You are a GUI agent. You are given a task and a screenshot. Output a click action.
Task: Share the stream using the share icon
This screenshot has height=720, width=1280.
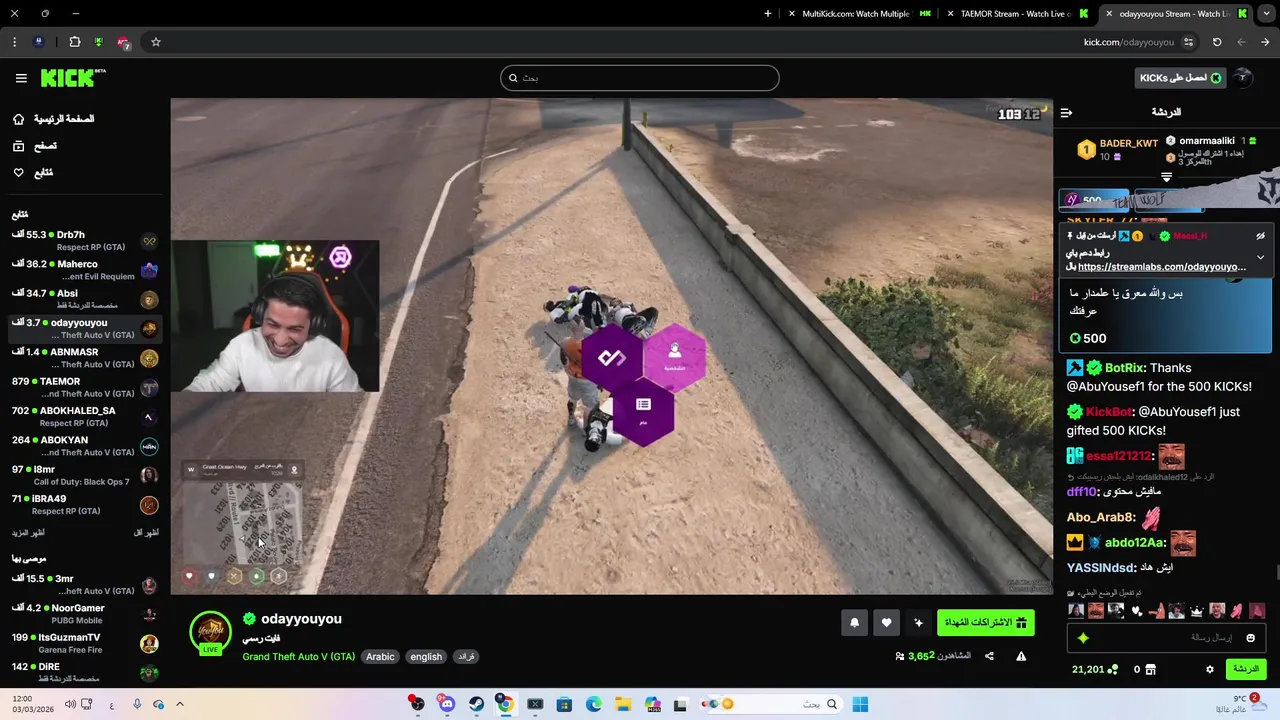(x=989, y=656)
